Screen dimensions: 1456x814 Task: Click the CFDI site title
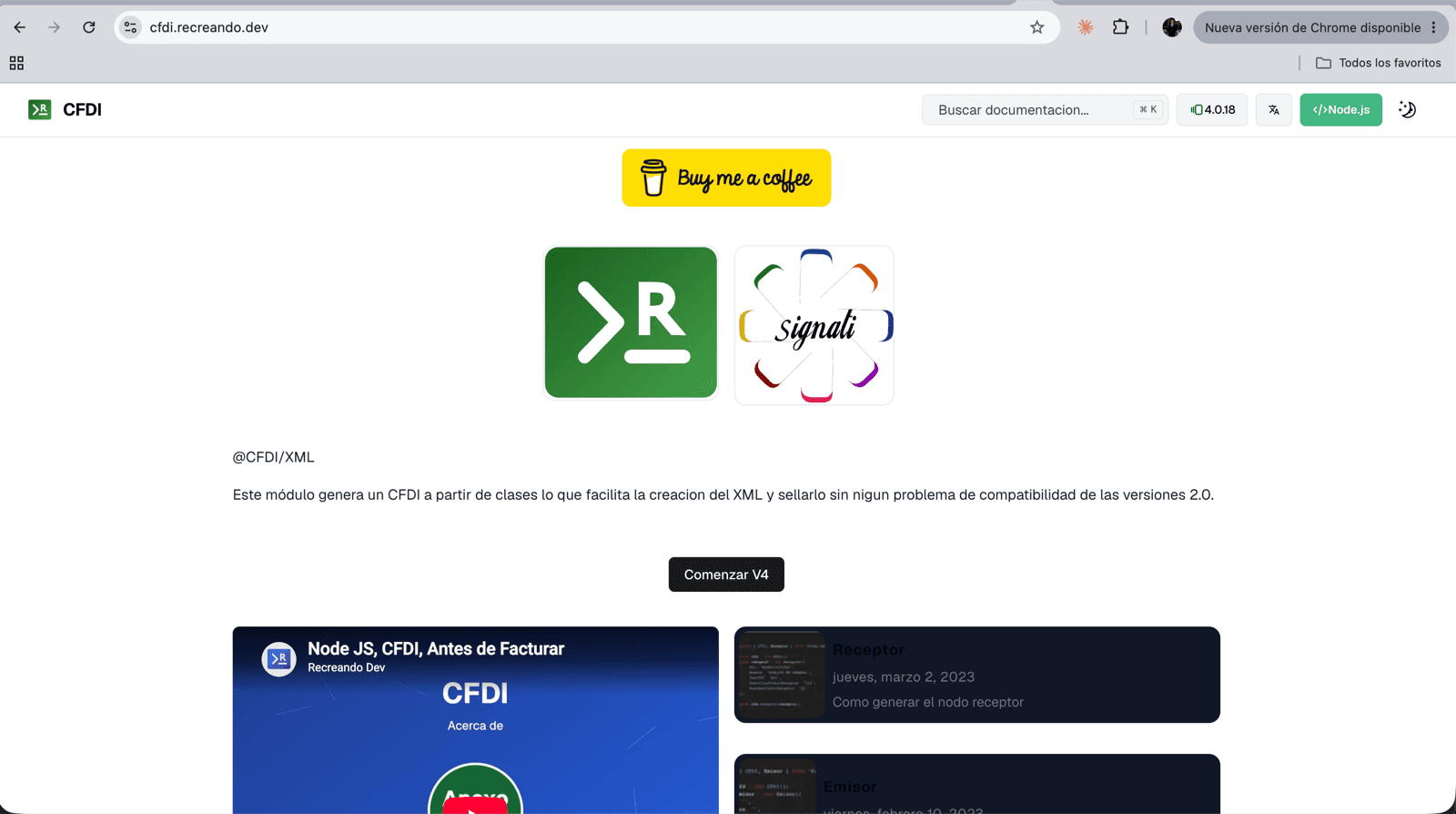(82, 109)
